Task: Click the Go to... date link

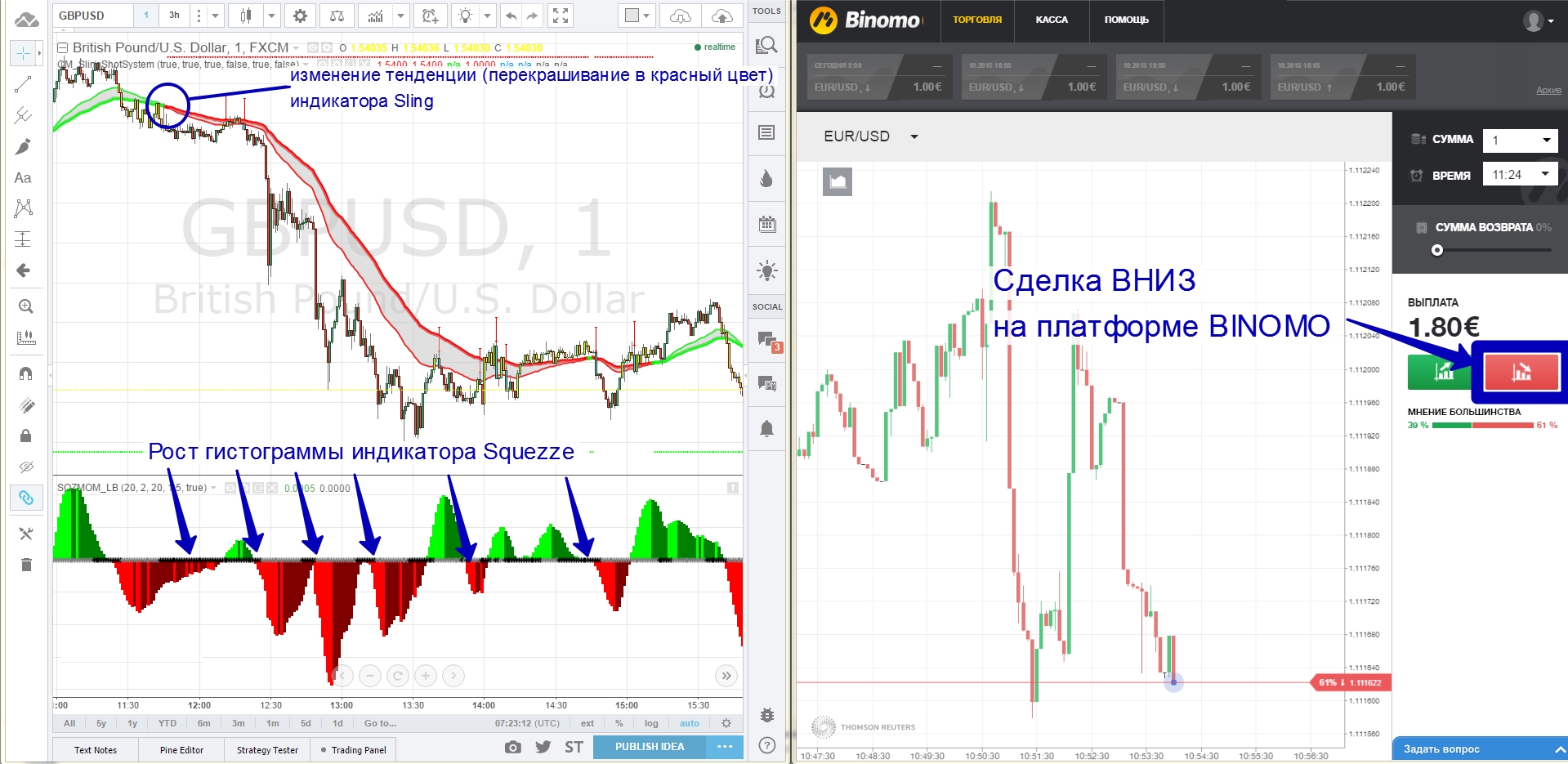Action: click(380, 723)
